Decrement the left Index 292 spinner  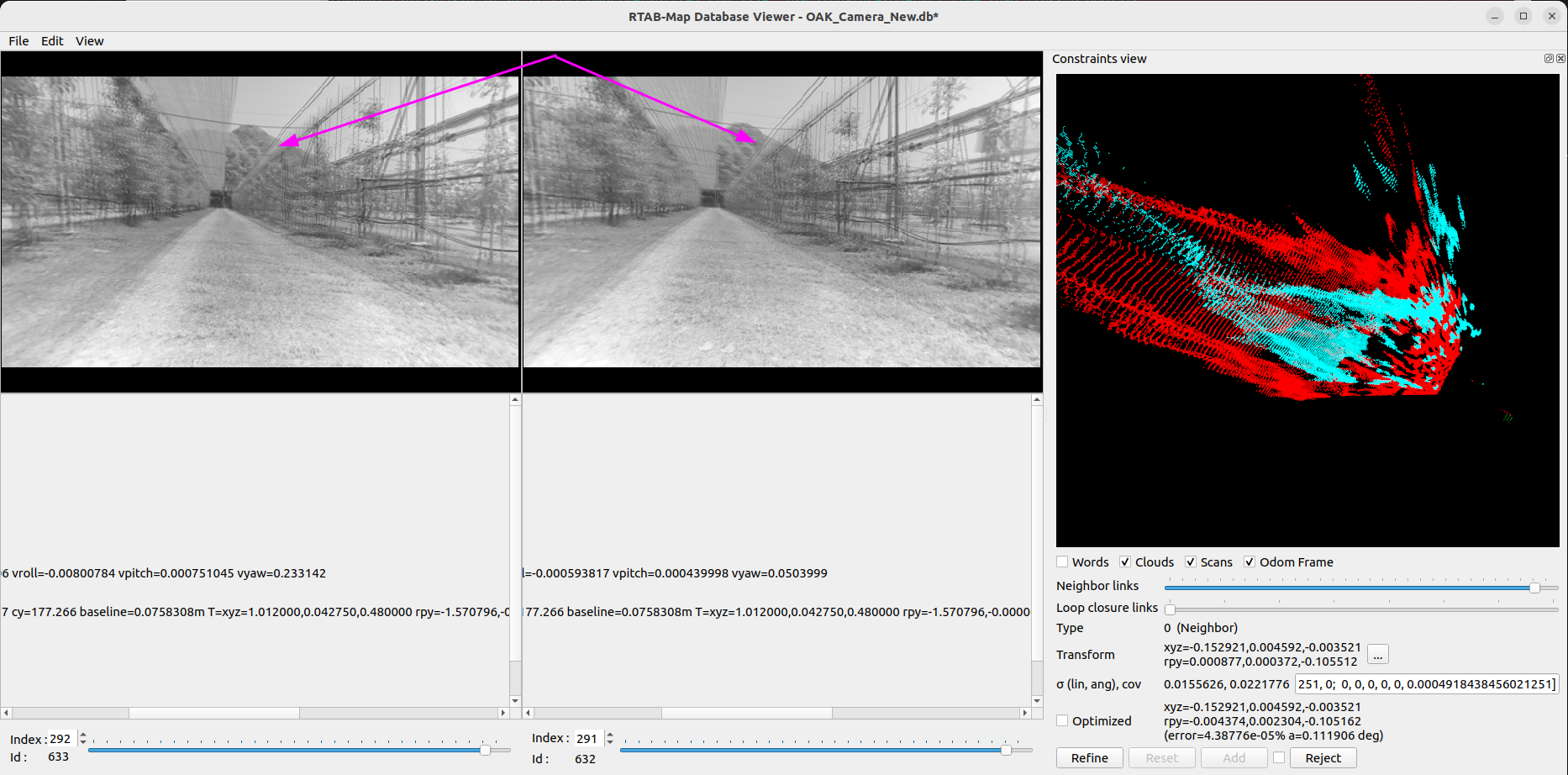coord(82,743)
